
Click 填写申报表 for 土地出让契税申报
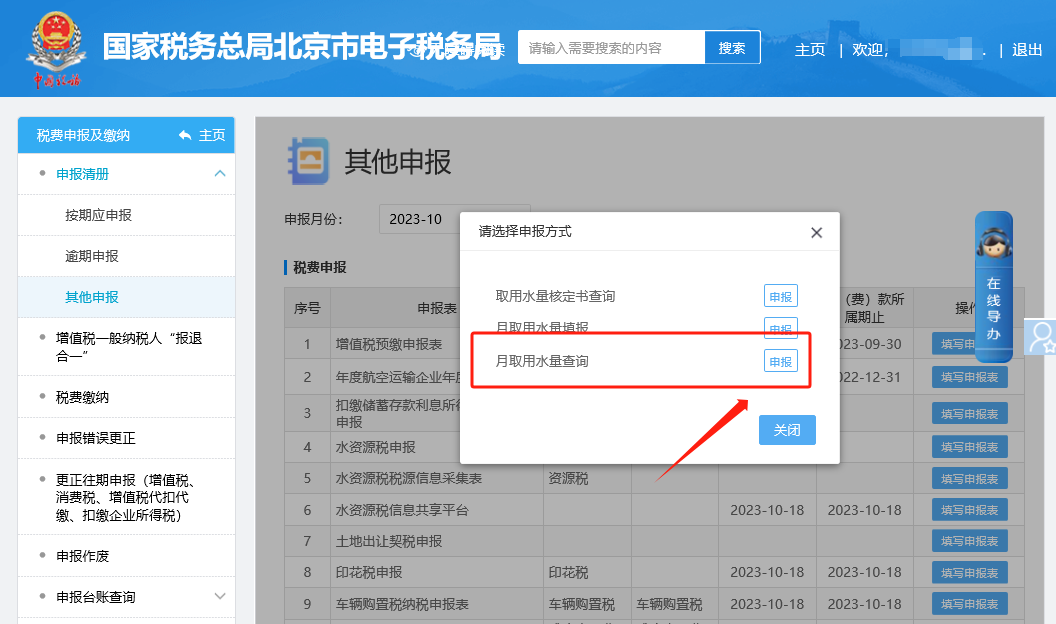click(970, 541)
